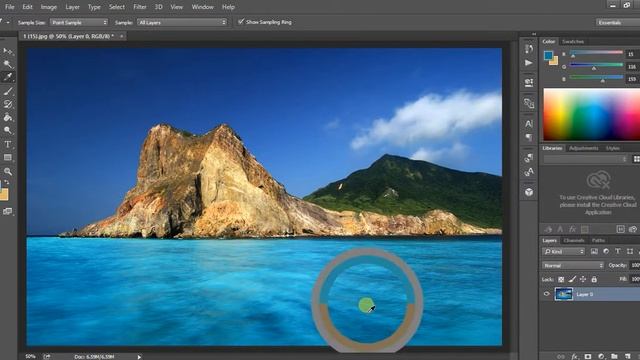Select the Brush tool
This screenshot has height=360, width=640.
click(x=7, y=91)
